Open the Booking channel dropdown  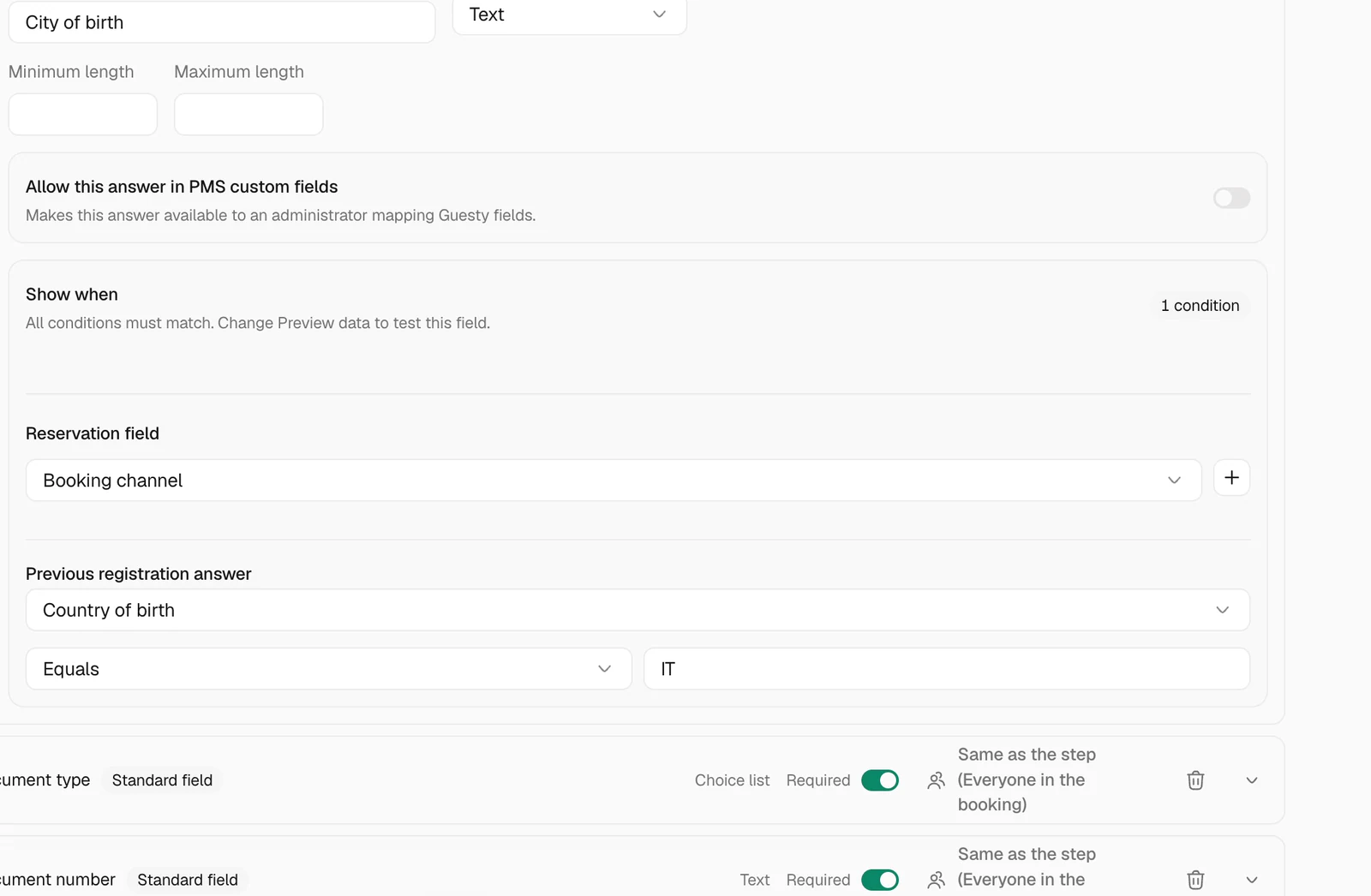point(614,481)
